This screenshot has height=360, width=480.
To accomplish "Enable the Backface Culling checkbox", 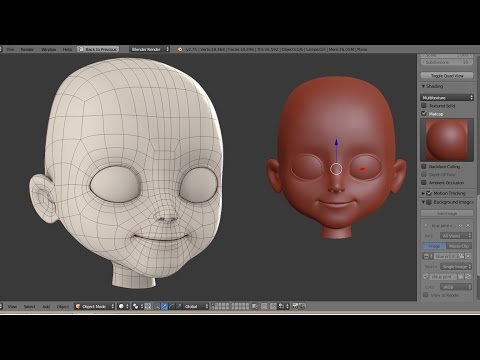I will click(x=424, y=166).
